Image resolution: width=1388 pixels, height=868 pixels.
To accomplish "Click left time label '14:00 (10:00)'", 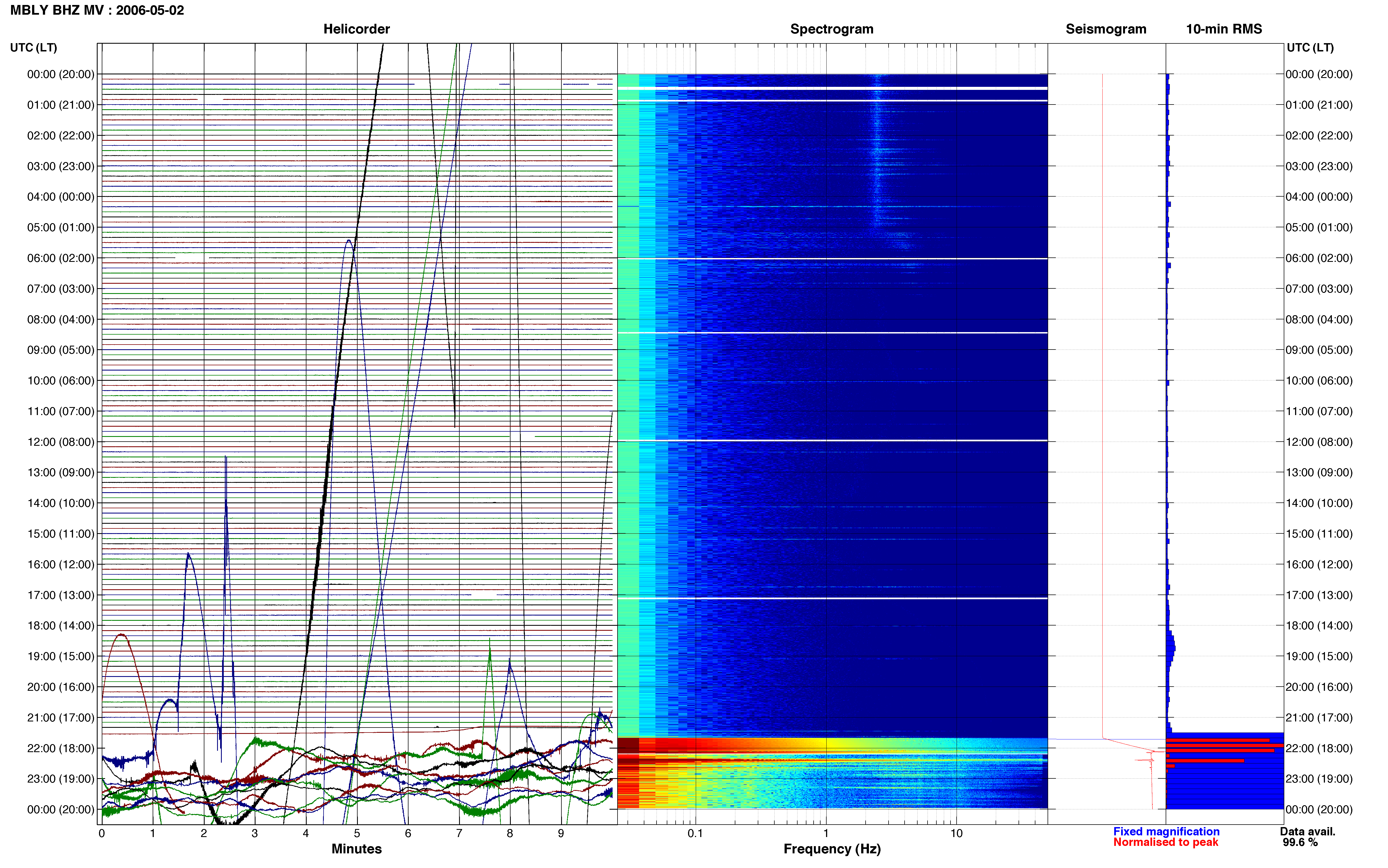I will click(x=61, y=503).
